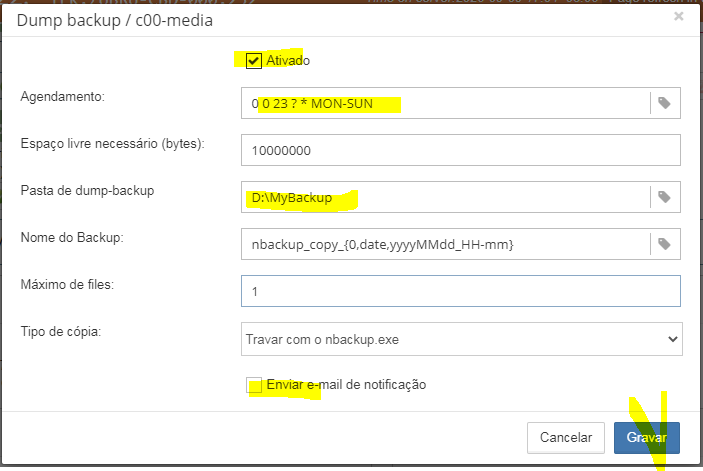The image size is (703, 471).
Task: Click the tag icon beside Agendamento field
Action: coord(664,102)
